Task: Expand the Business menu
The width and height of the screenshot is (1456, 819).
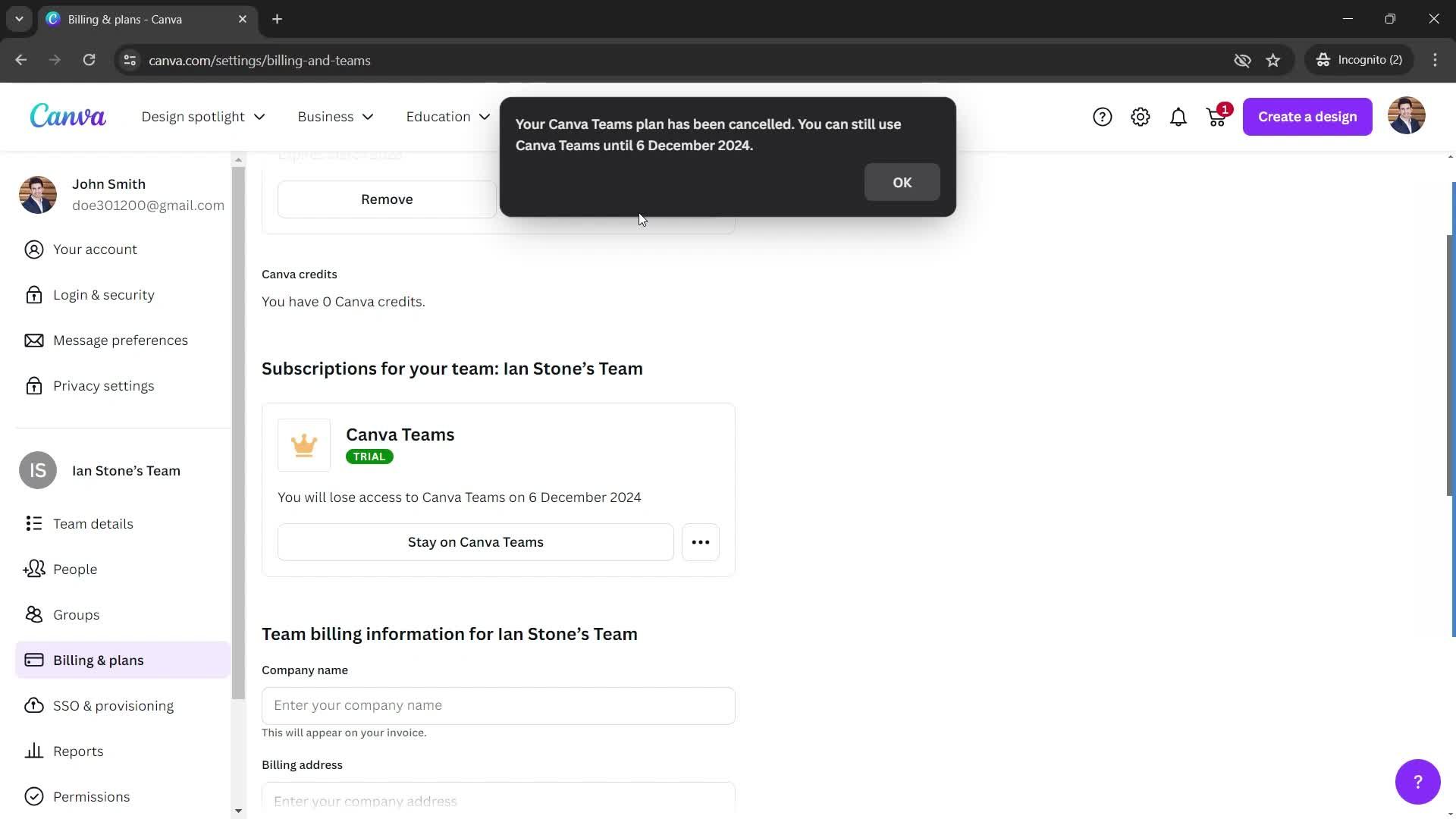Action: point(335,117)
